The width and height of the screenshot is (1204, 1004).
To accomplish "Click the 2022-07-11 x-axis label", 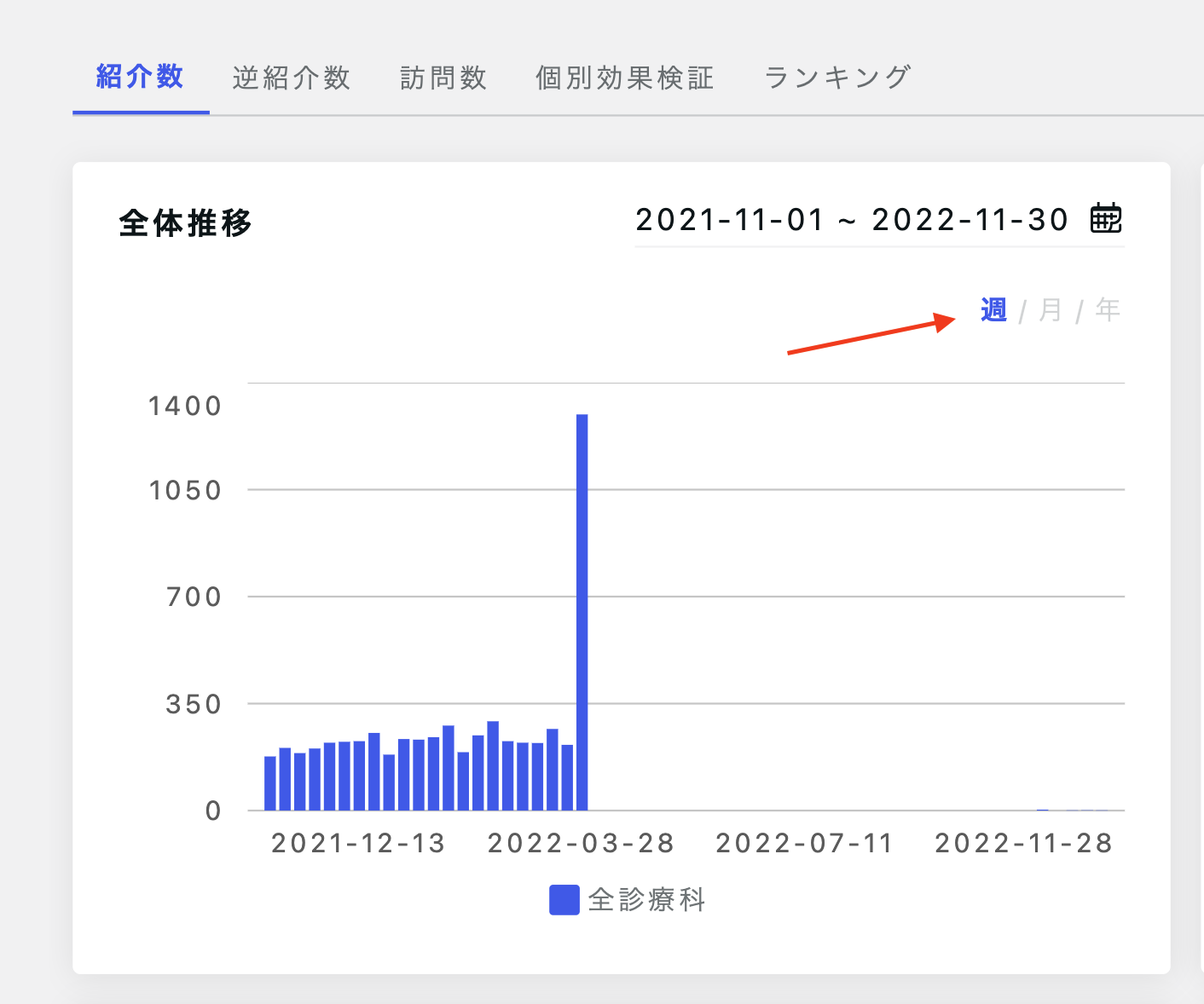I will 804,843.
